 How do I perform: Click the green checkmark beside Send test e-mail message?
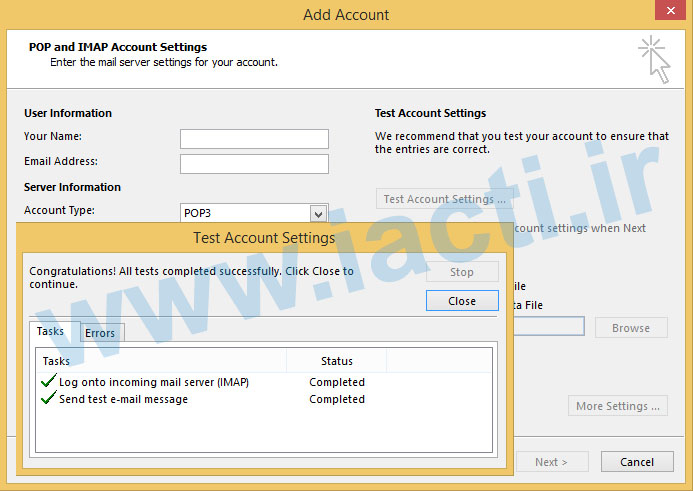tap(47, 399)
